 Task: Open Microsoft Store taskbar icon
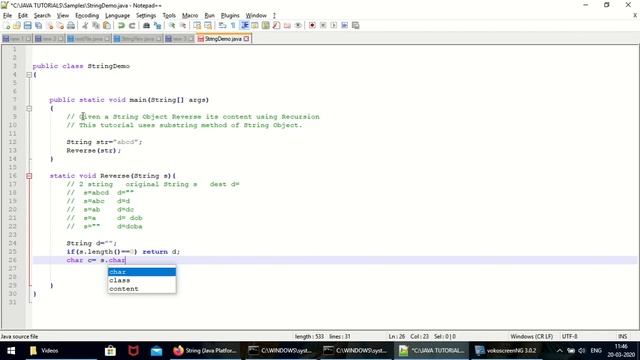click(x=110, y=351)
